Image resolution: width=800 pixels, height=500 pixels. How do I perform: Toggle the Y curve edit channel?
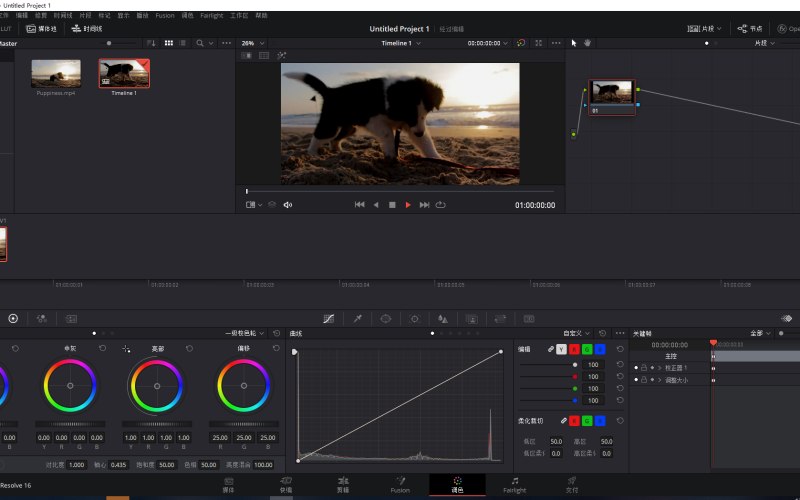(561, 349)
